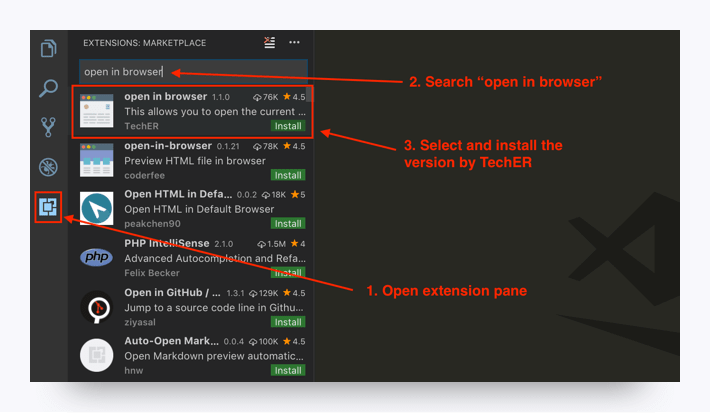Open the Extensions view

click(x=48, y=207)
